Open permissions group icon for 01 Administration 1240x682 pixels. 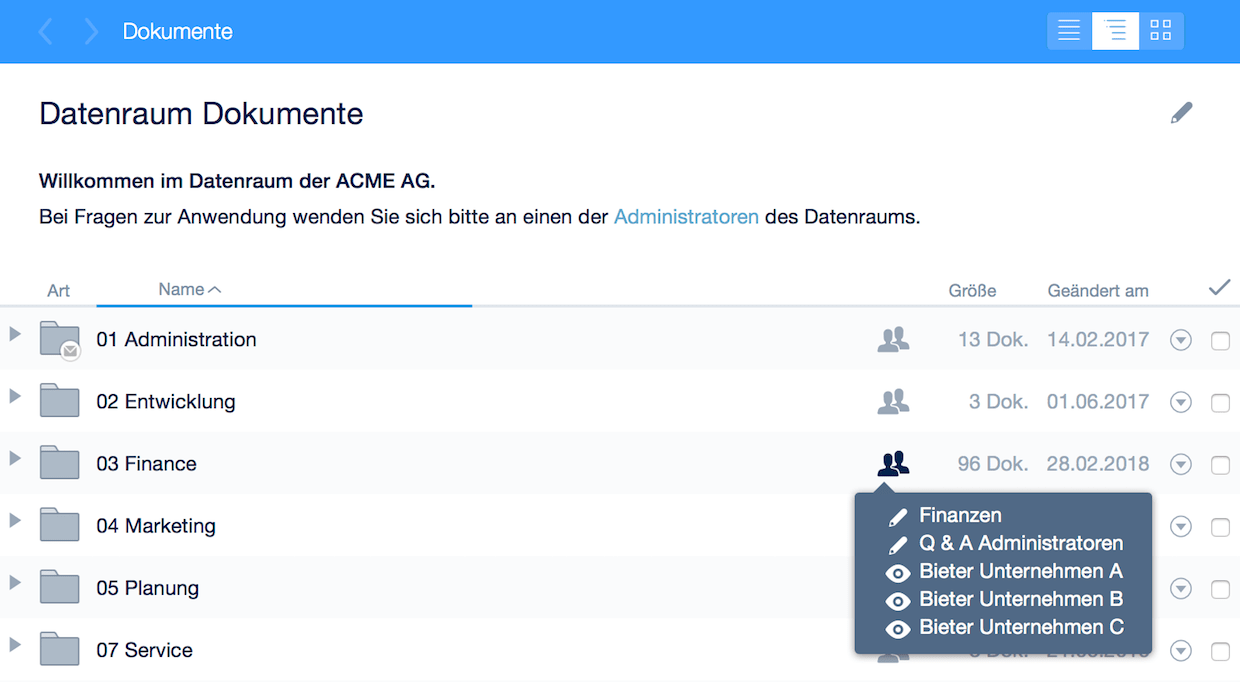click(x=893, y=340)
